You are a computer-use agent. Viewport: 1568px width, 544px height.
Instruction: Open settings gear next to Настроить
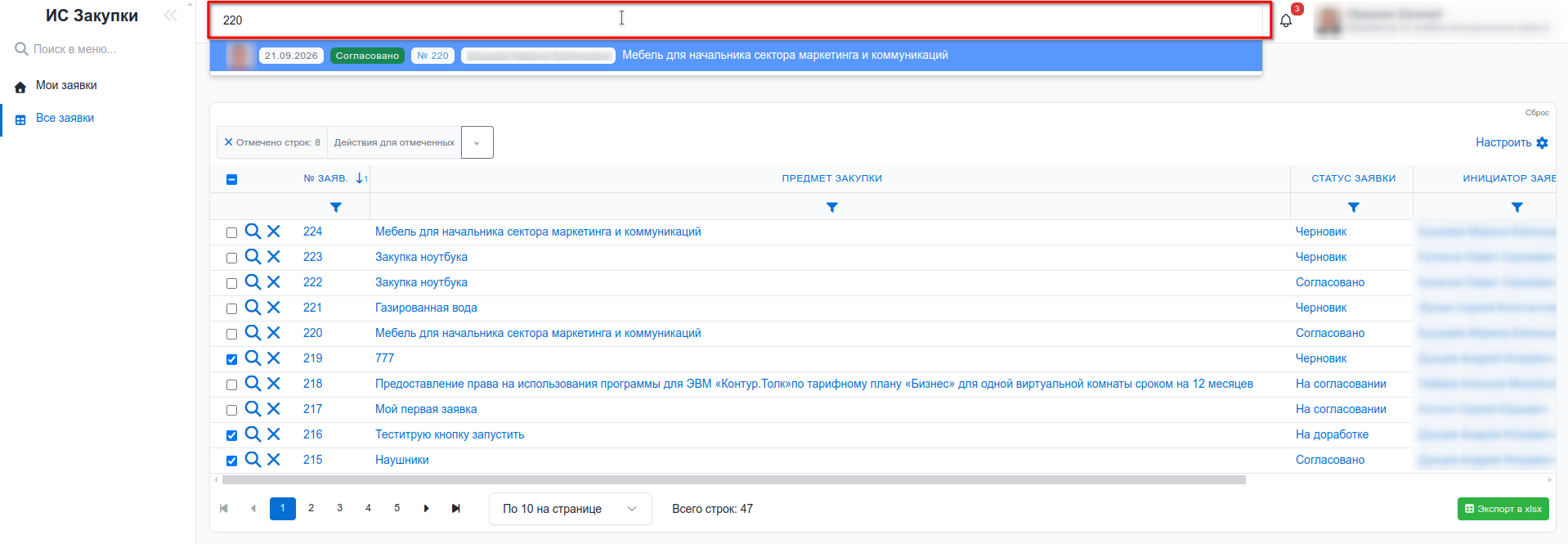click(1542, 143)
